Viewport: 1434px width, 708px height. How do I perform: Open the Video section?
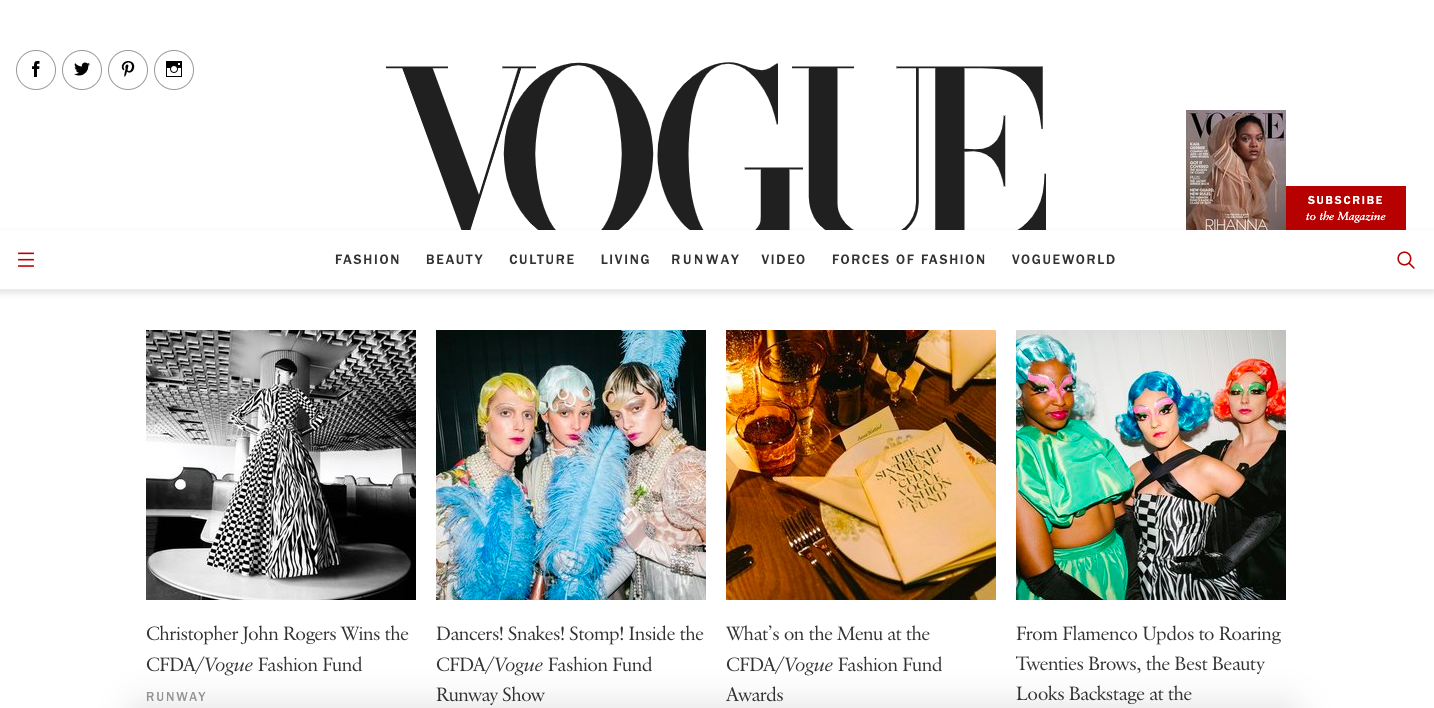784,259
